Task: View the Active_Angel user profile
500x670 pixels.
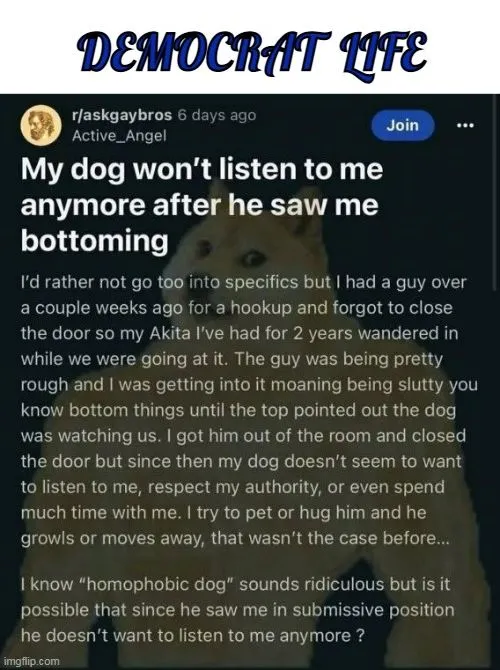Action: click(x=119, y=136)
